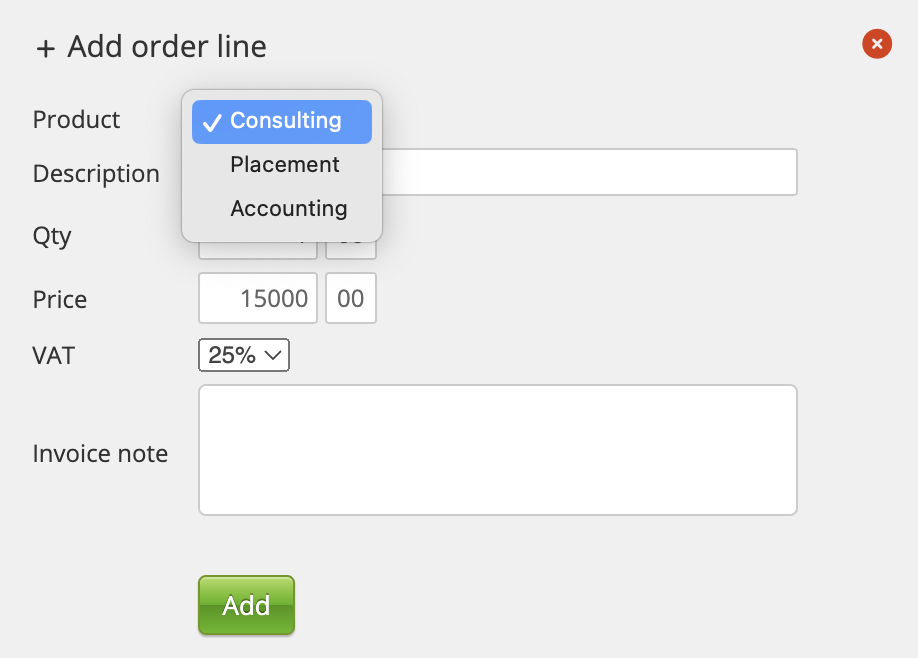Click the checkmark next to Consulting
This screenshot has height=658, width=918.
tap(211, 122)
